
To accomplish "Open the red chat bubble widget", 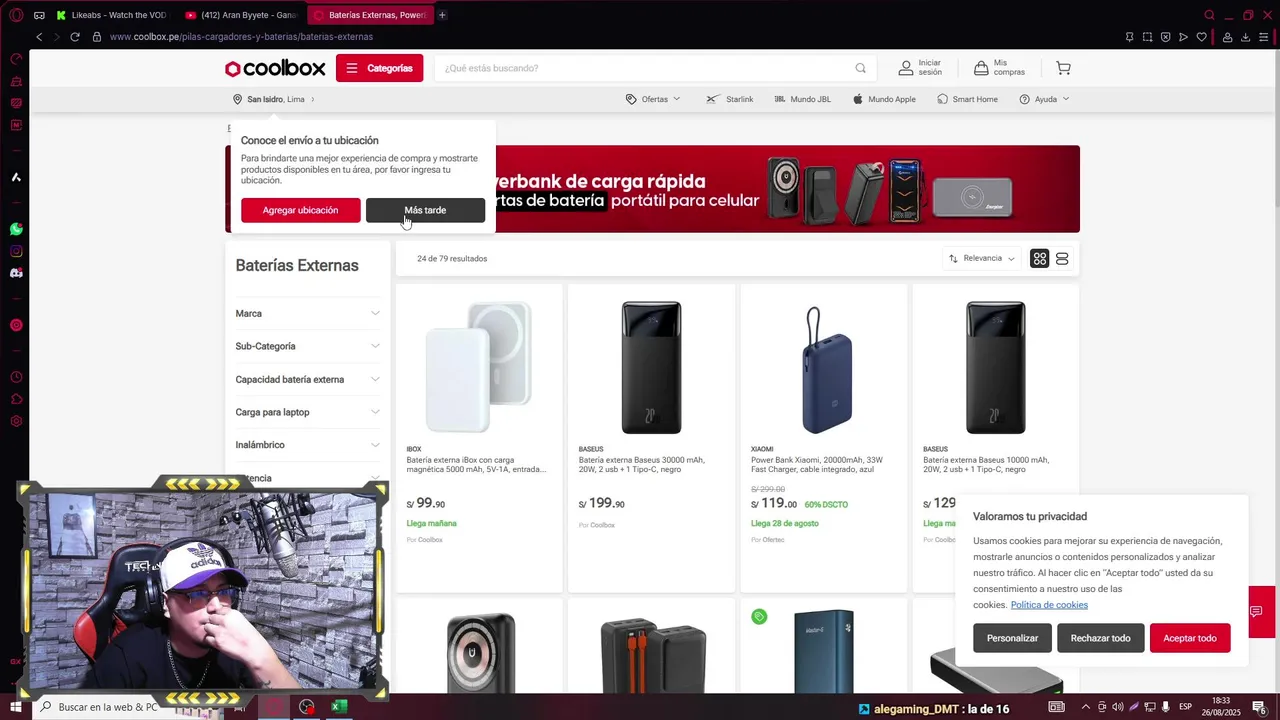I will (1257, 612).
